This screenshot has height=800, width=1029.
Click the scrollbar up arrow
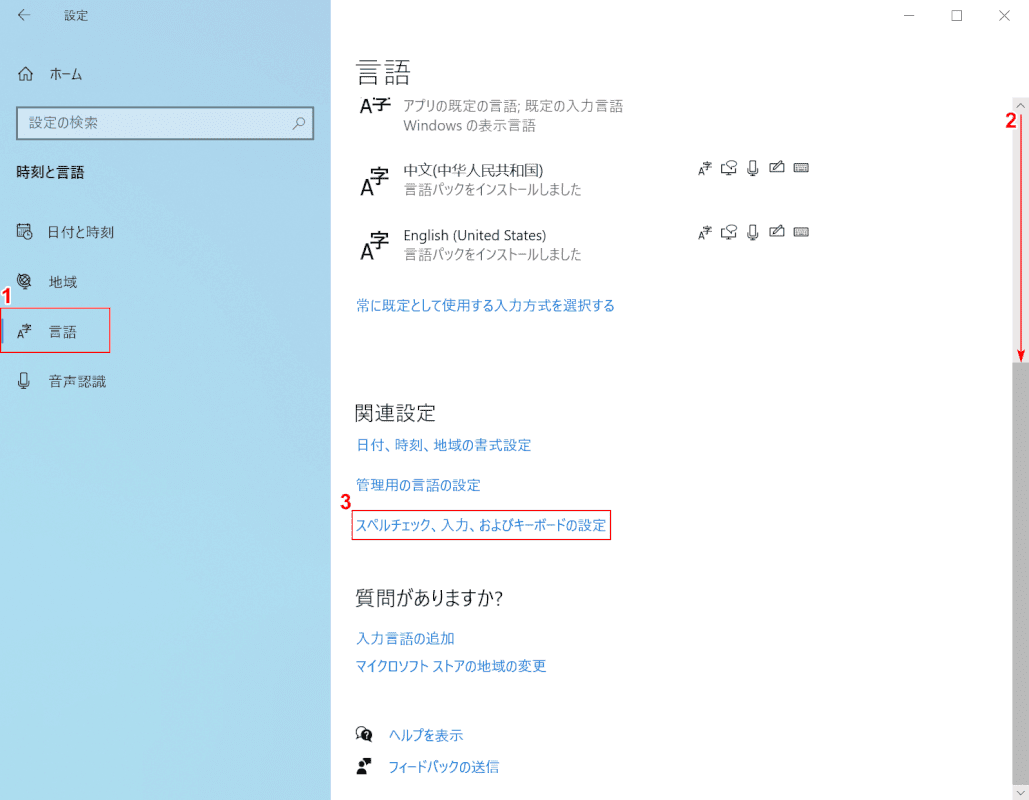1020,105
